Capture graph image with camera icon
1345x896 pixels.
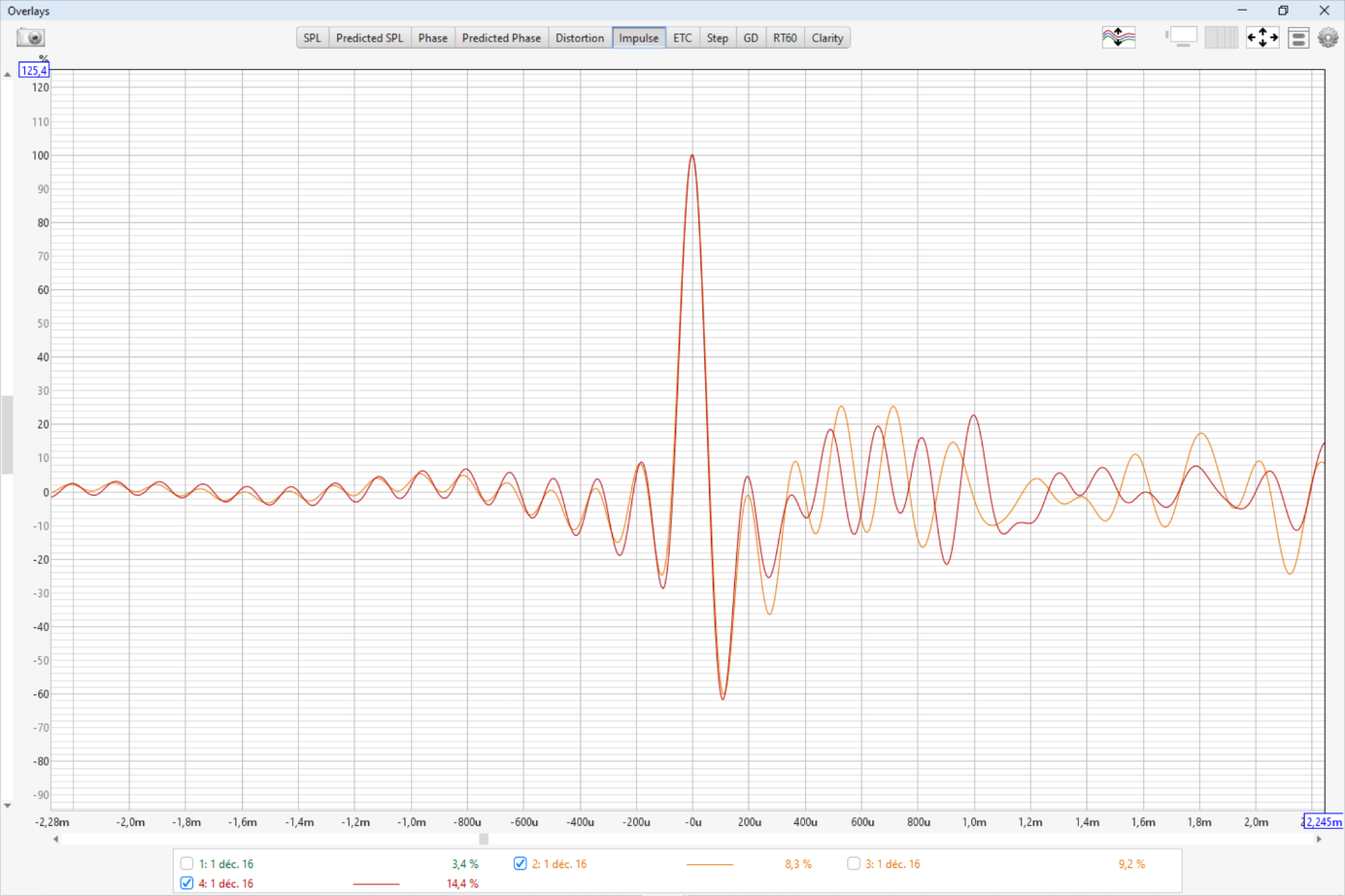31,37
